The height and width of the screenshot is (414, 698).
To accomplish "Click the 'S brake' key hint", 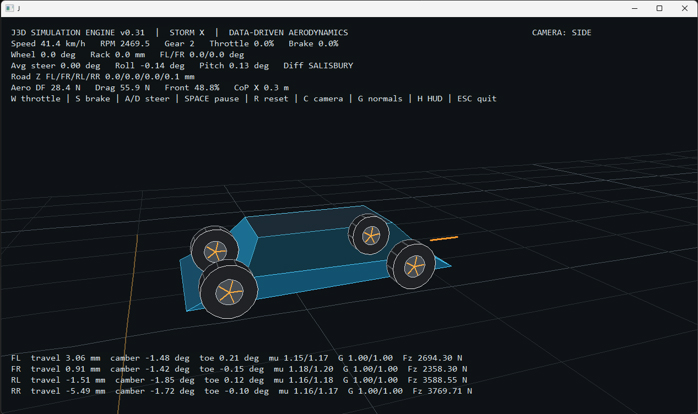I will point(93,99).
